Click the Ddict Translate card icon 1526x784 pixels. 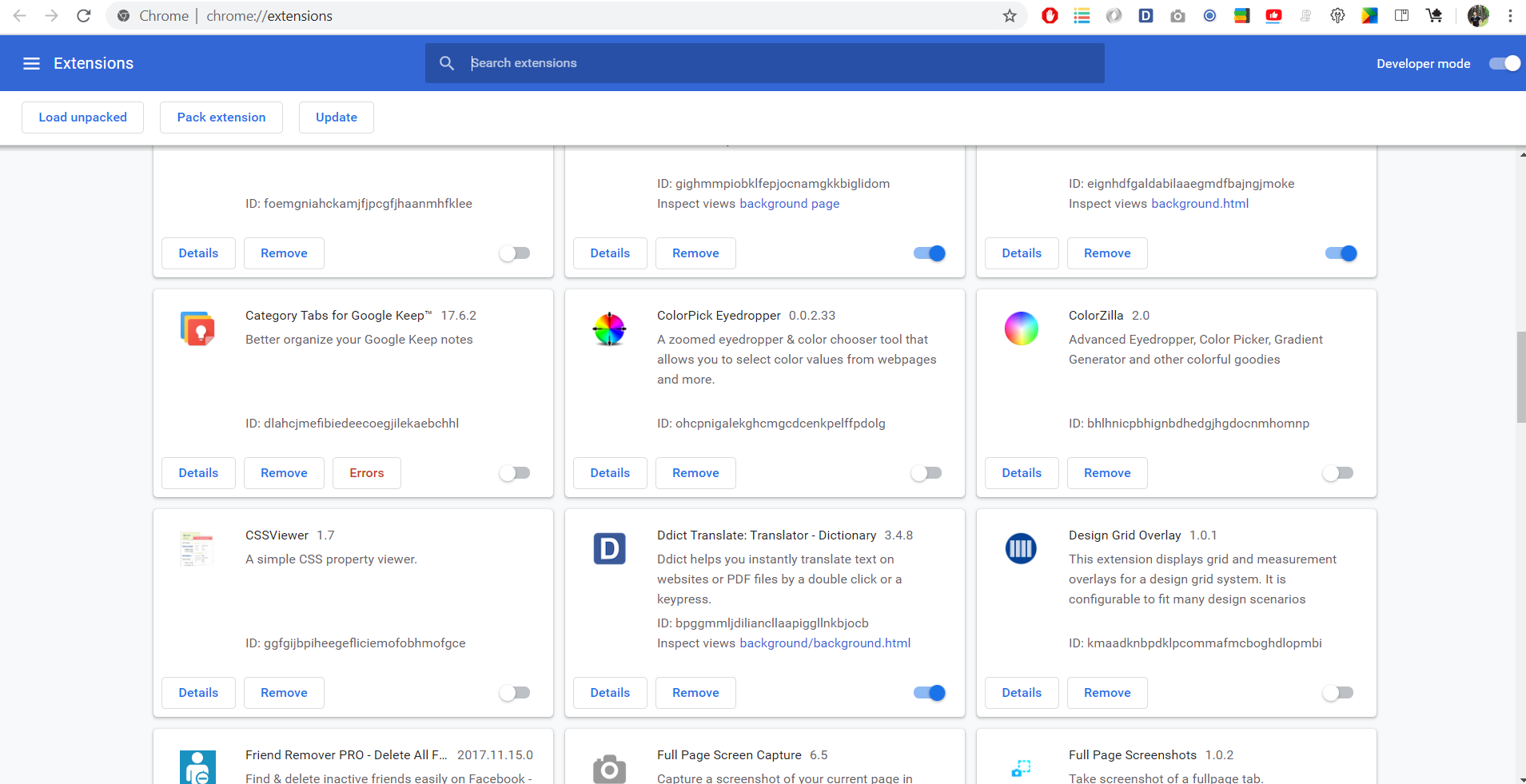pos(609,548)
